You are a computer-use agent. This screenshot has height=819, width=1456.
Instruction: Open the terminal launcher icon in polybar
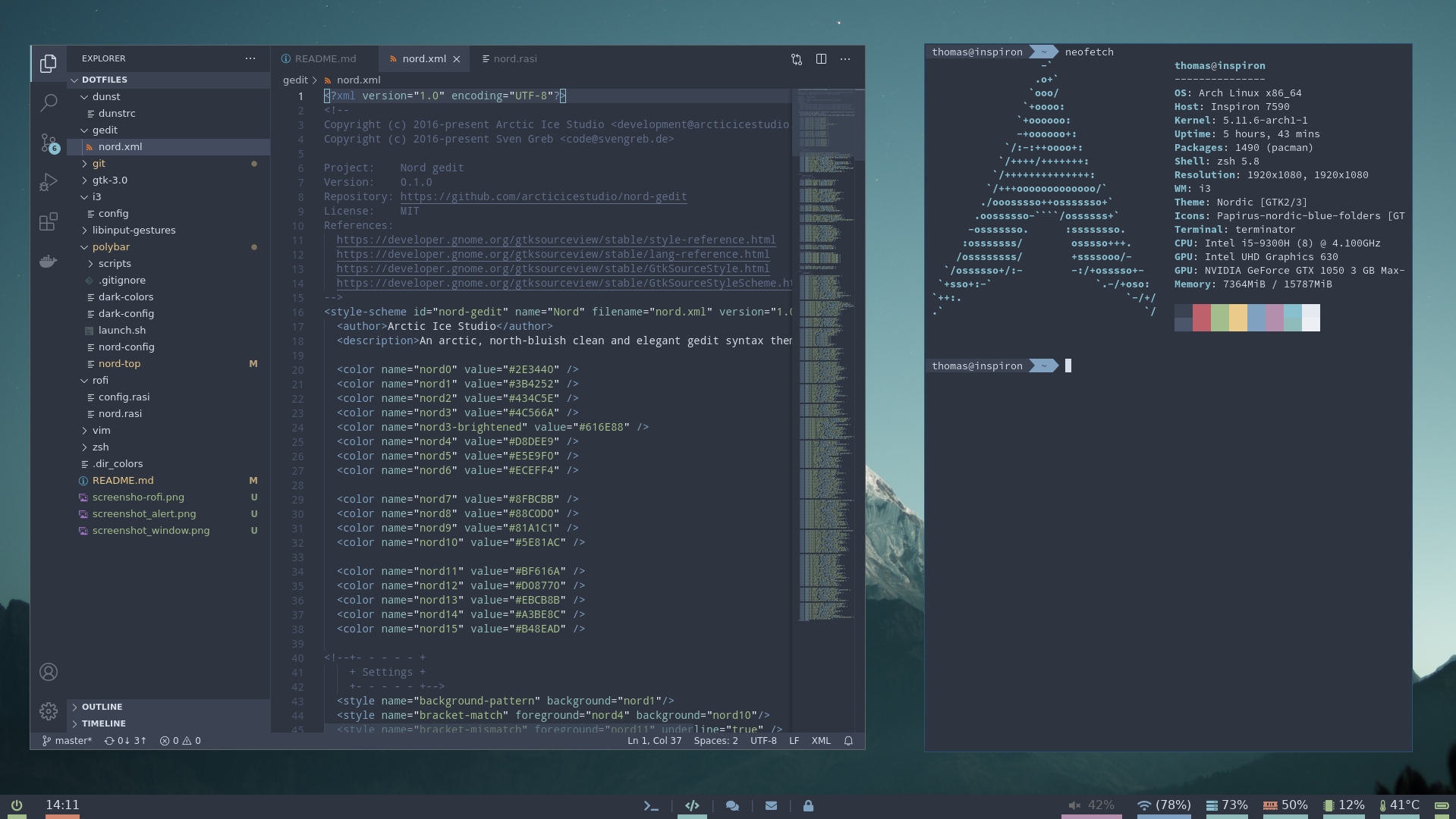pos(651,806)
